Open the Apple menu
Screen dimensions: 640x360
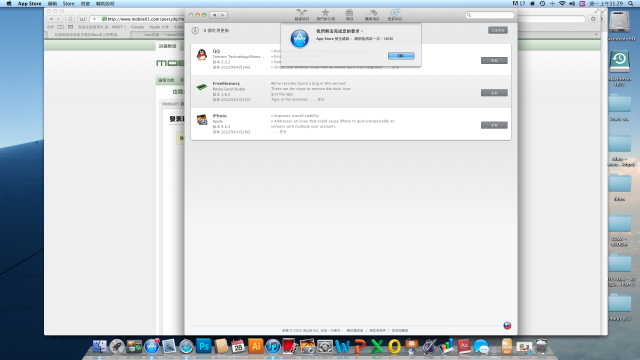(x=9, y=3)
